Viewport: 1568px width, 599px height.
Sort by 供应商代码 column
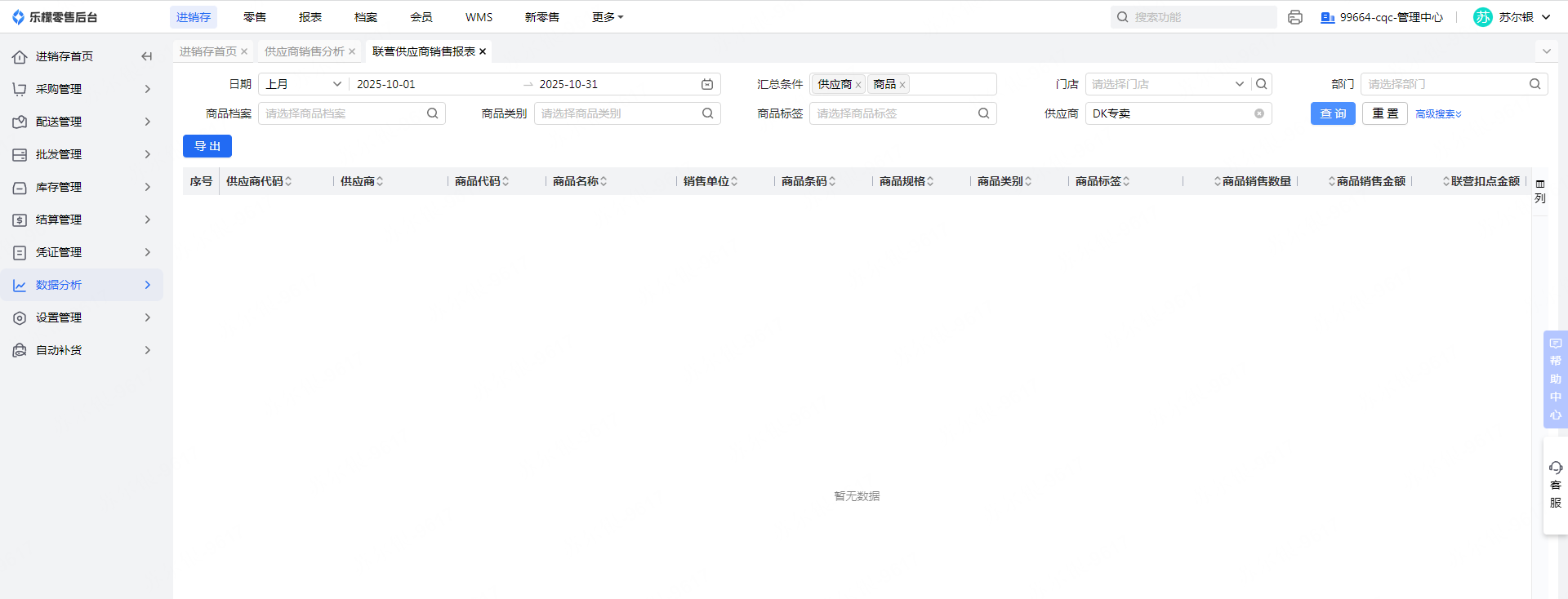pyautogui.click(x=288, y=181)
